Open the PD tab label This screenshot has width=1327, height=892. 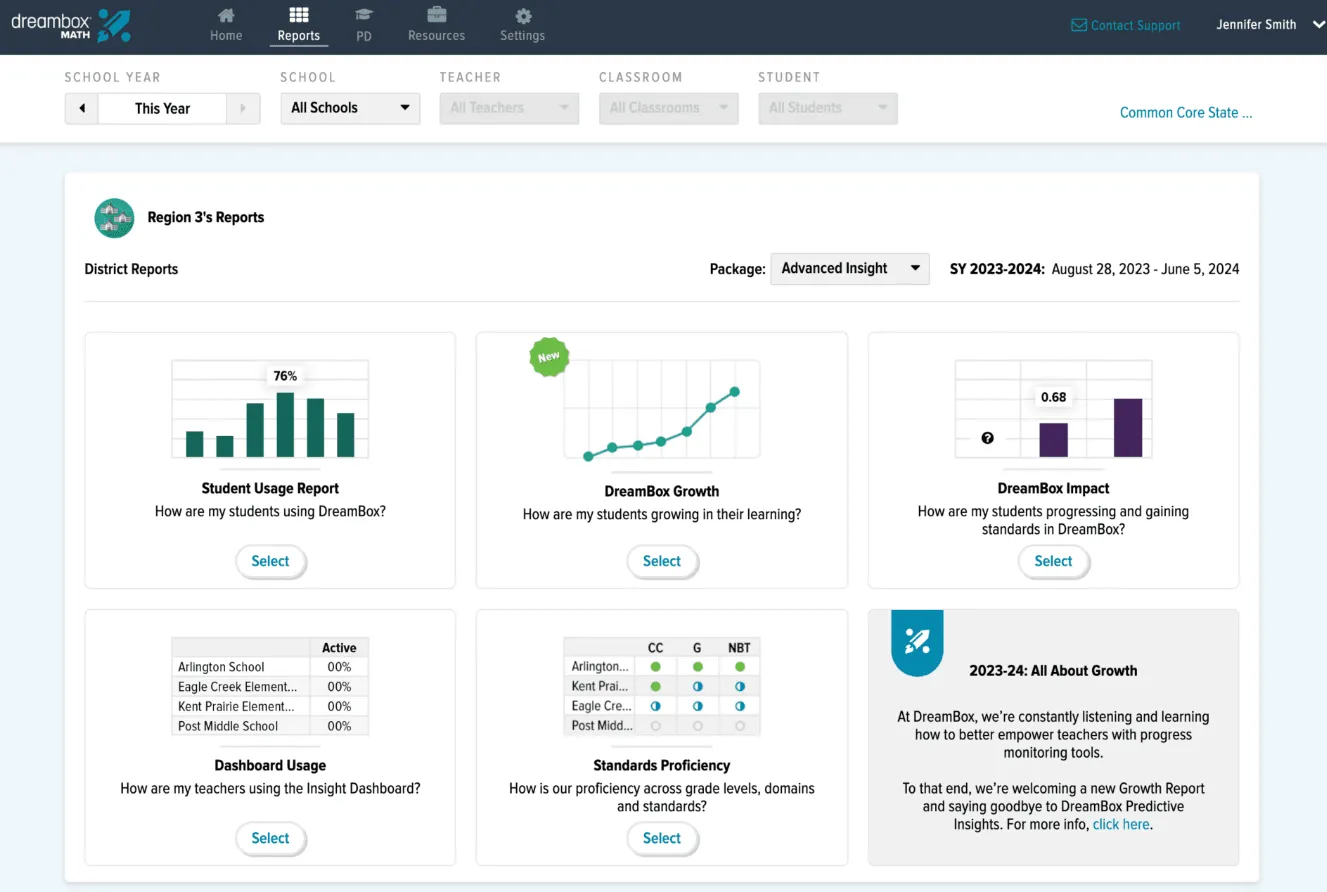tap(364, 36)
